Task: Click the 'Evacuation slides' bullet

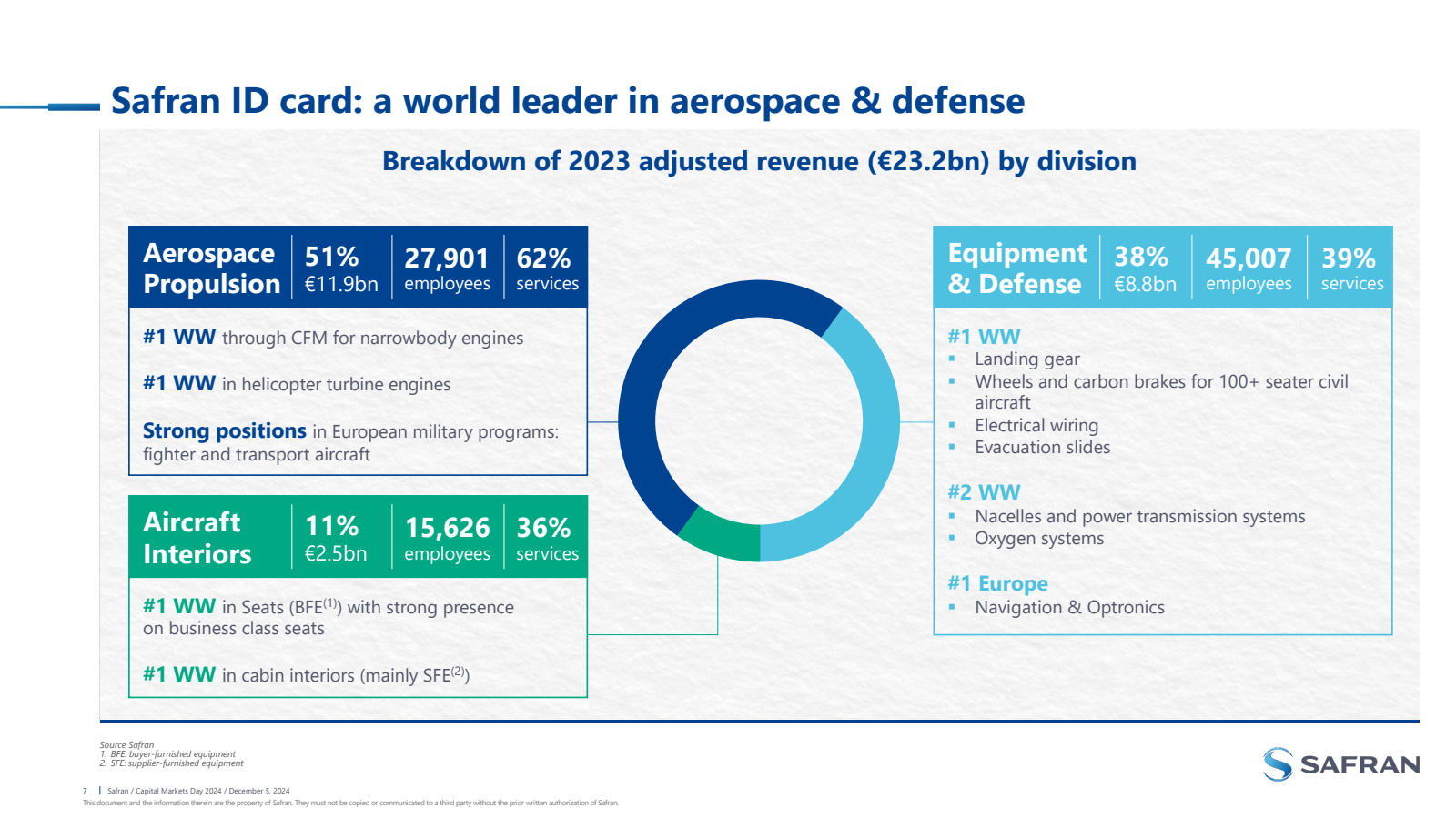Action: [x=1043, y=447]
